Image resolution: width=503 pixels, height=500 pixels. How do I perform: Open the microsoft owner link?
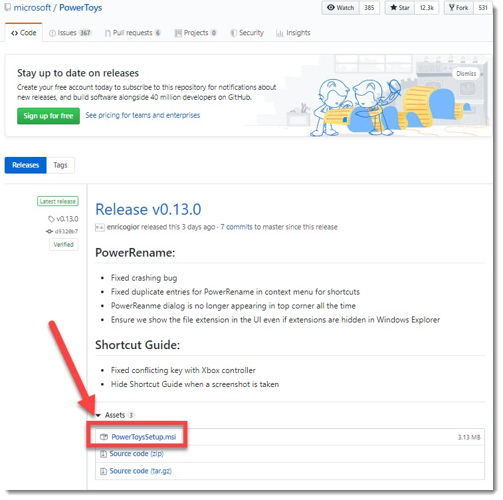pyautogui.click(x=32, y=8)
